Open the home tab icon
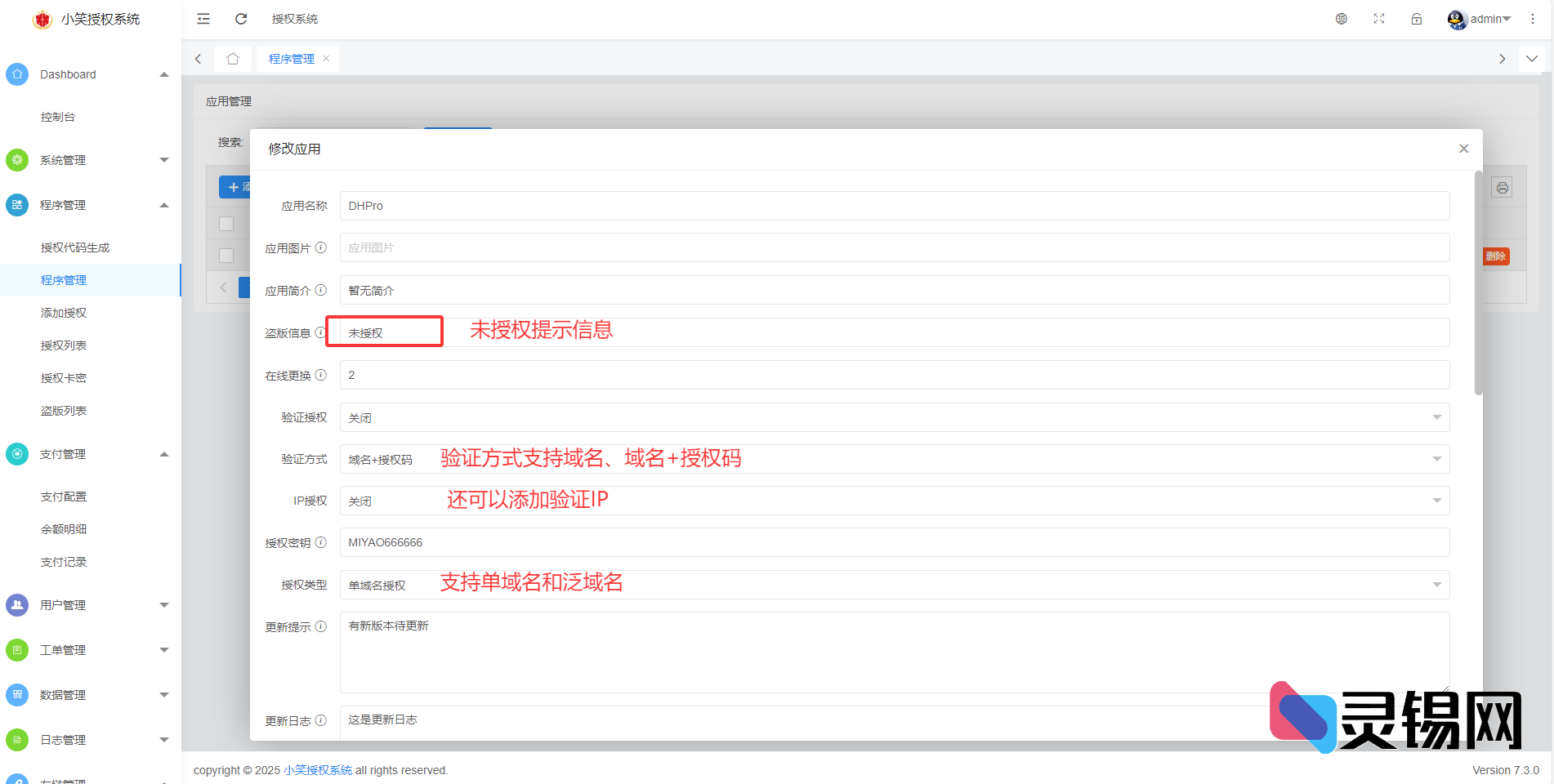Screen dimensions: 1554x784 click(233, 59)
